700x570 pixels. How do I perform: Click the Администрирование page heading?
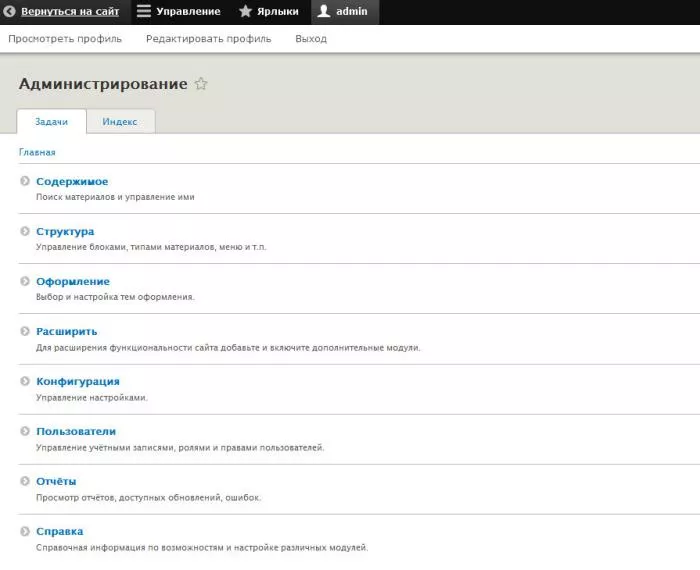pyautogui.click(x=103, y=84)
